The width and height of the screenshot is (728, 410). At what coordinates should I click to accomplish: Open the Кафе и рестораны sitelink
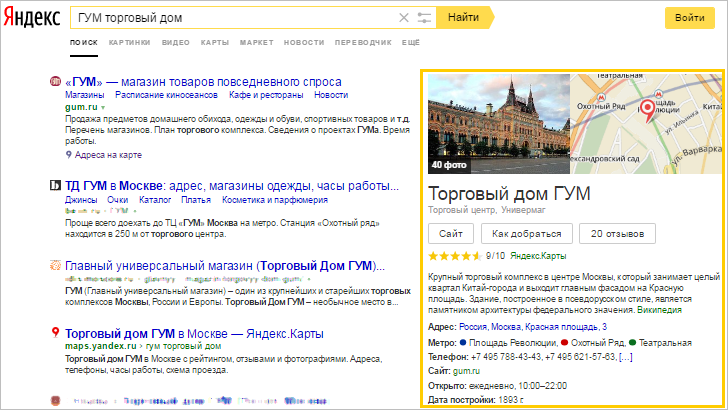(x=266, y=95)
